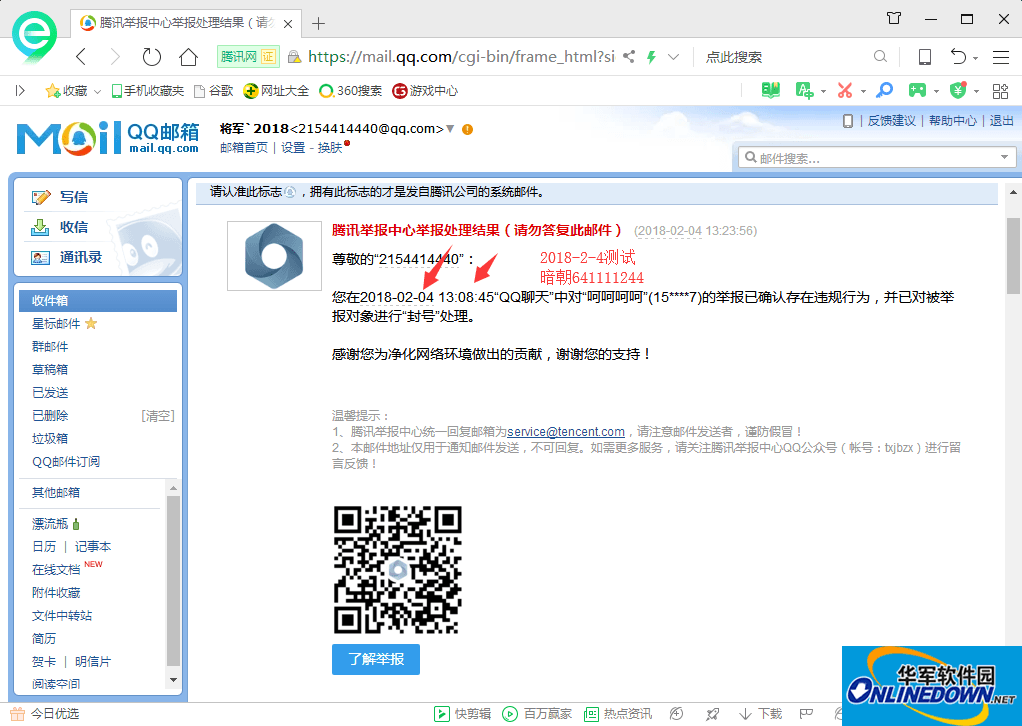Open the browser hamburger menu

(1000, 57)
